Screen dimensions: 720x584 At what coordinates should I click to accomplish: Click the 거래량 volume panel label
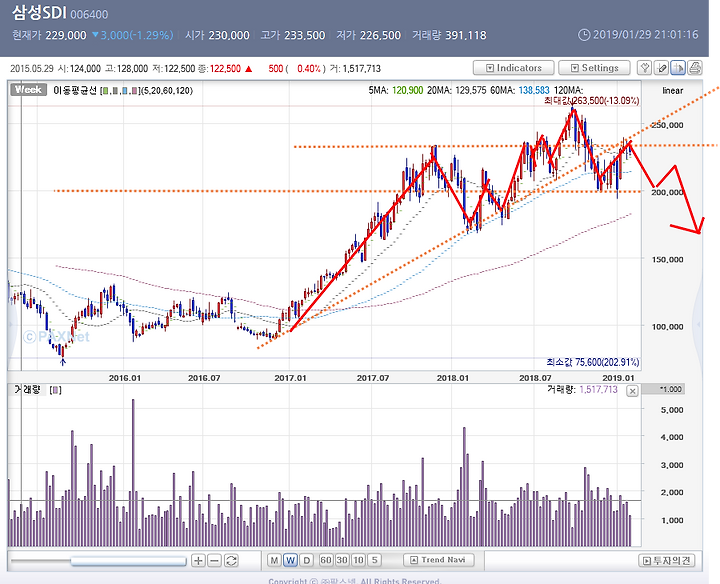(27, 390)
